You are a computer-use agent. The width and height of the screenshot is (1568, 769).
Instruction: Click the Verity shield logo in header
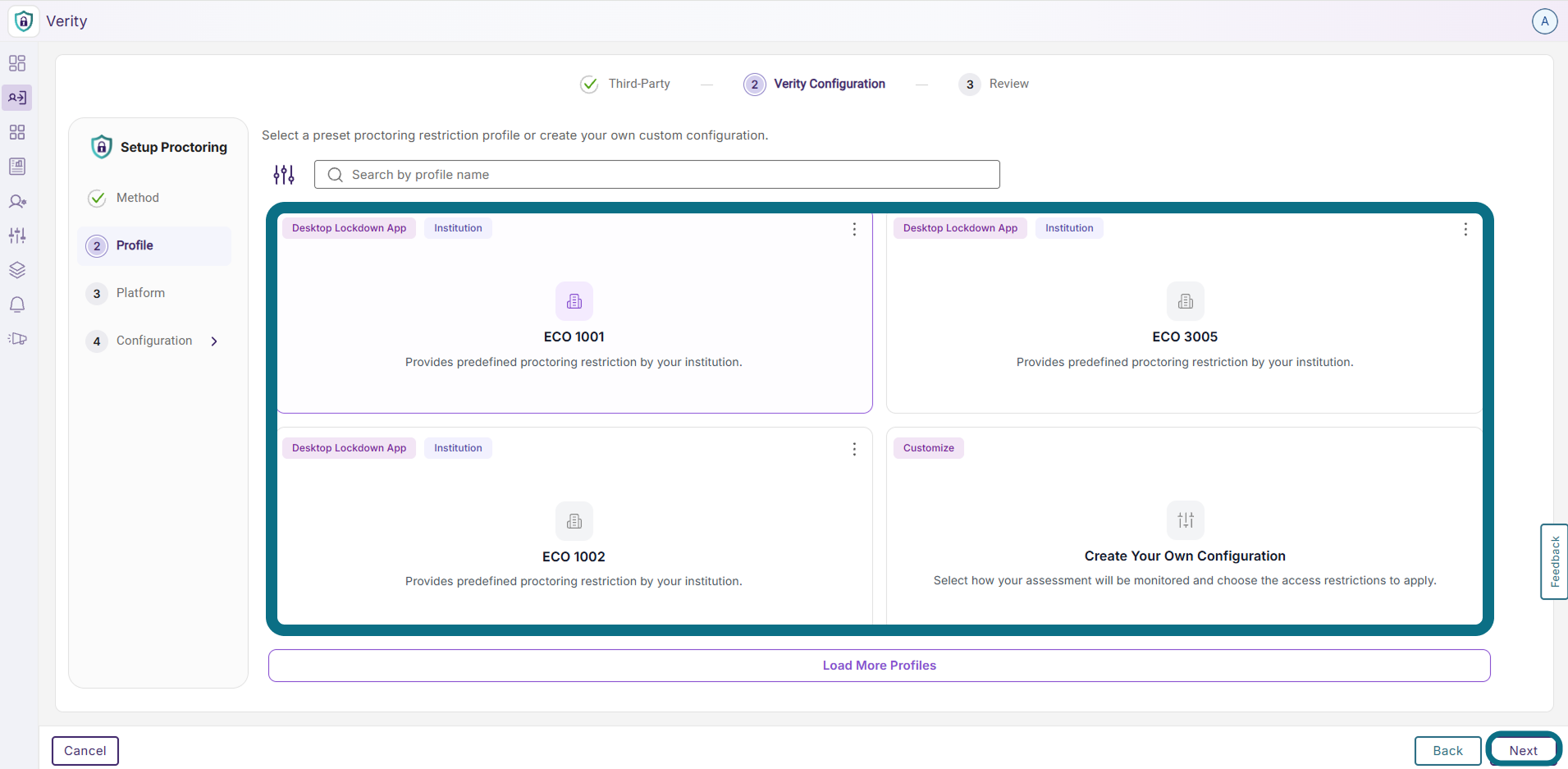coord(24,21)
